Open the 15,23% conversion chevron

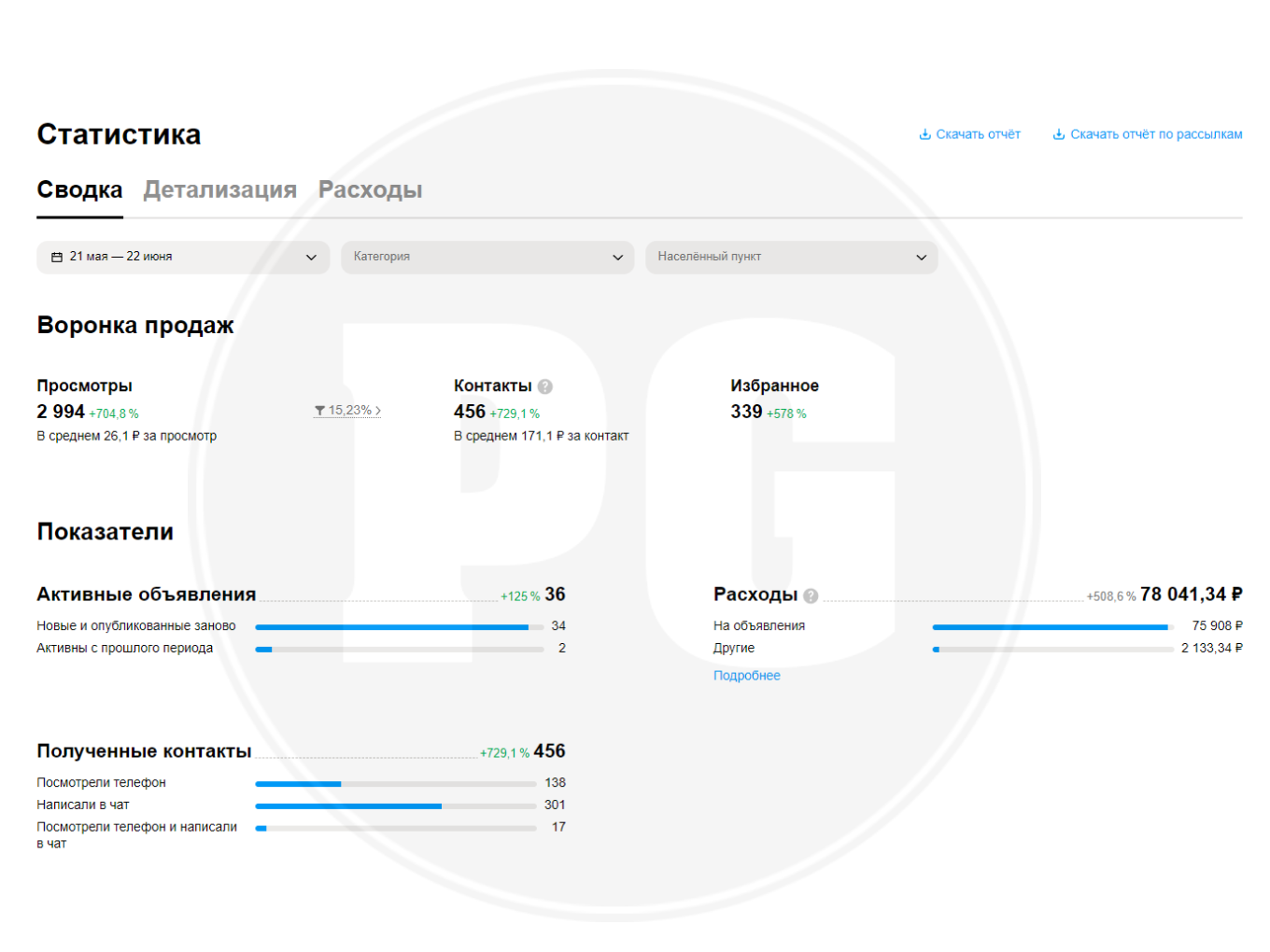coord(378,411)
